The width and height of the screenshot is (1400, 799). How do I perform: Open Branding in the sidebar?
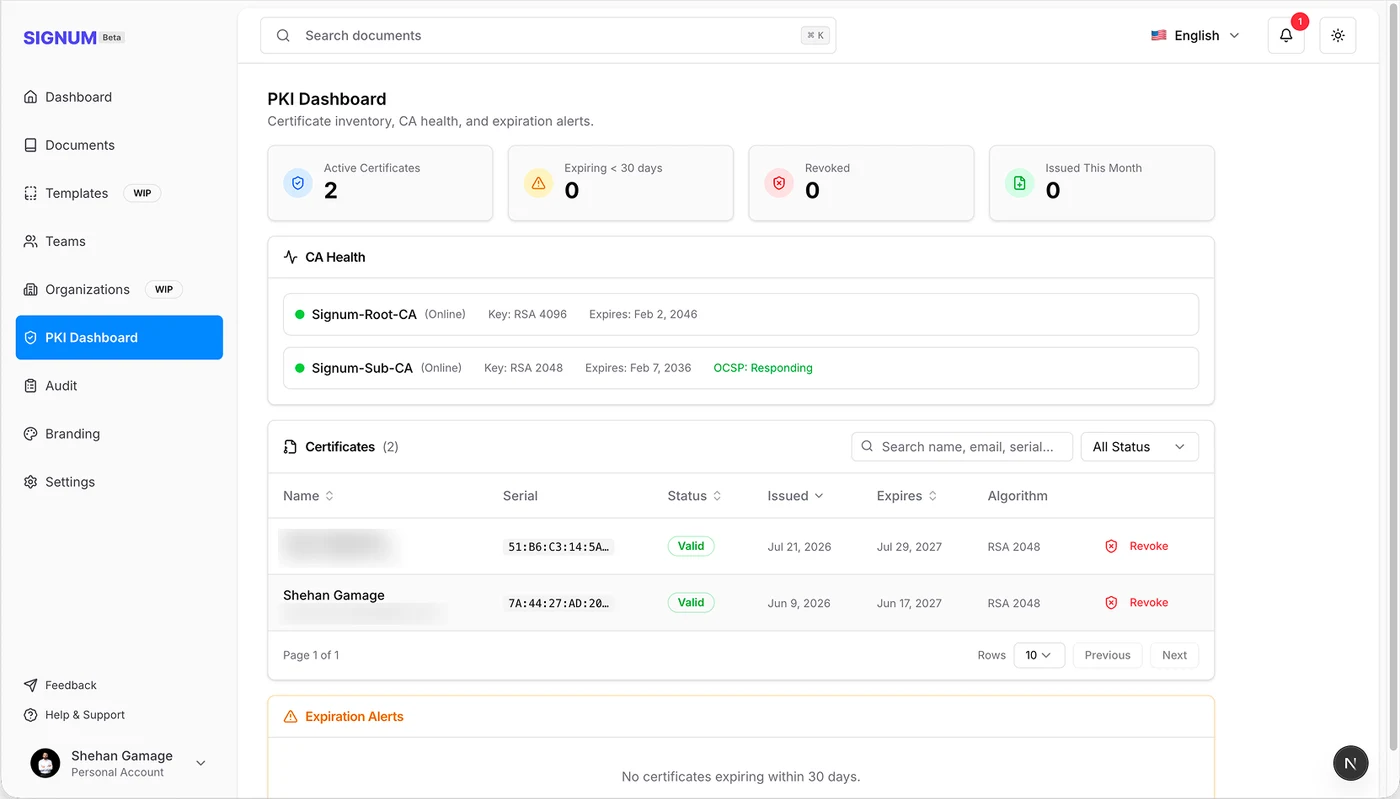119,434
